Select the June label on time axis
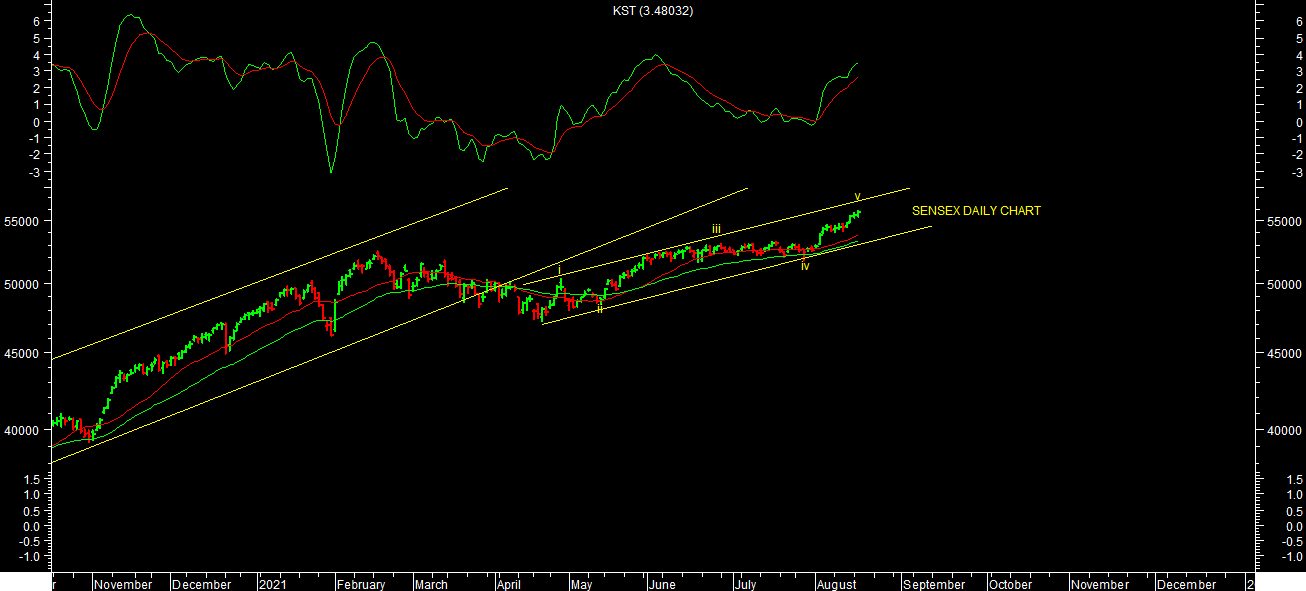Image resolution: width=1306 pixels, height=591 pixels. point(661,584)
